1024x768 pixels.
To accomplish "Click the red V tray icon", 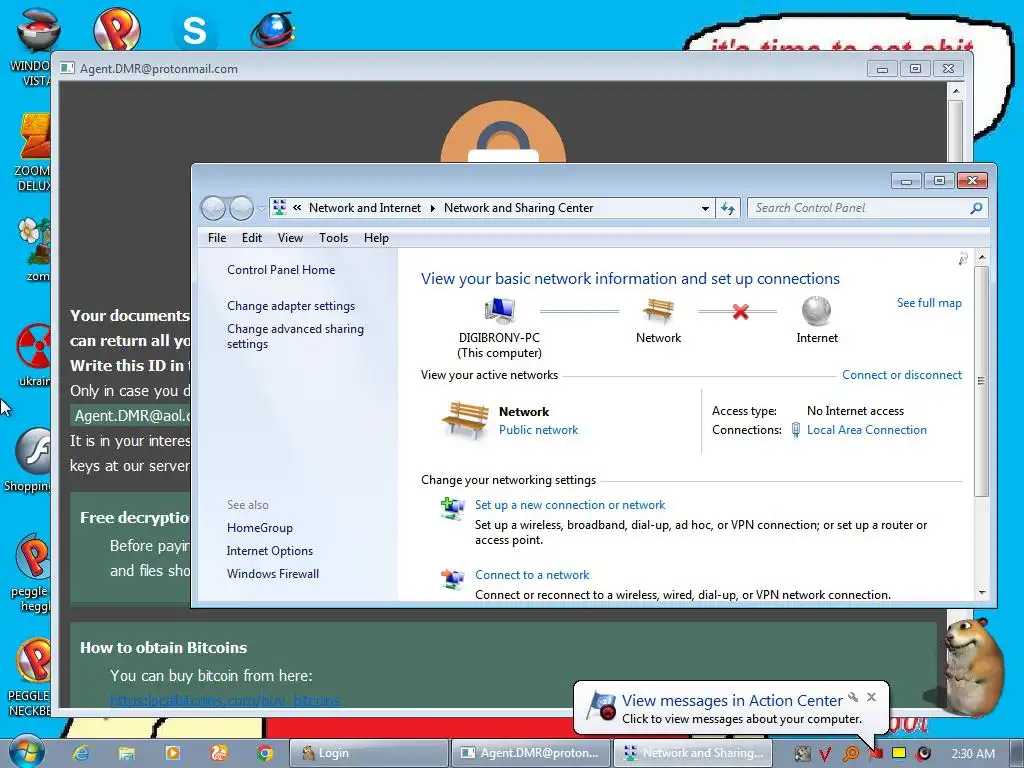I will coord(825,754).
